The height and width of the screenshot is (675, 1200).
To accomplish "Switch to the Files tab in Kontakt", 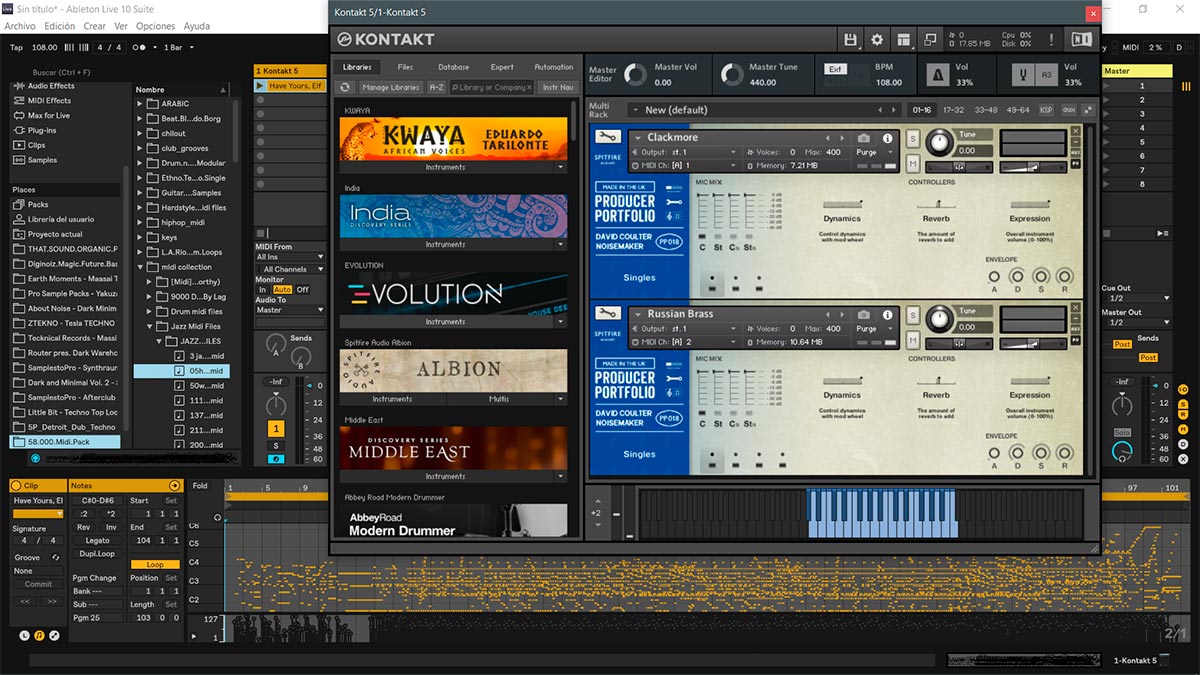I will 405,67.
